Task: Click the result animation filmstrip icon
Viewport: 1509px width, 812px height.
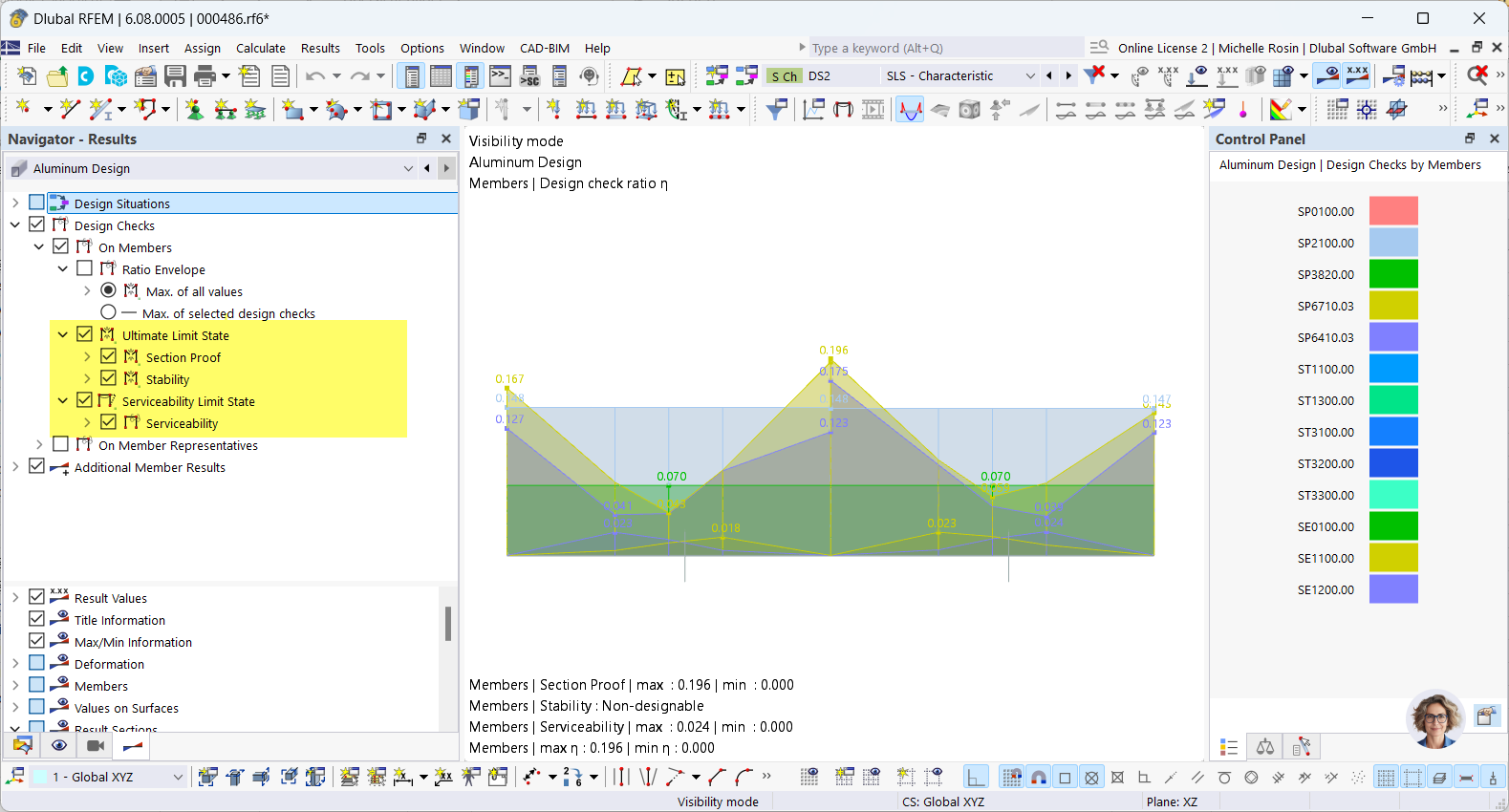Action: 873,110
